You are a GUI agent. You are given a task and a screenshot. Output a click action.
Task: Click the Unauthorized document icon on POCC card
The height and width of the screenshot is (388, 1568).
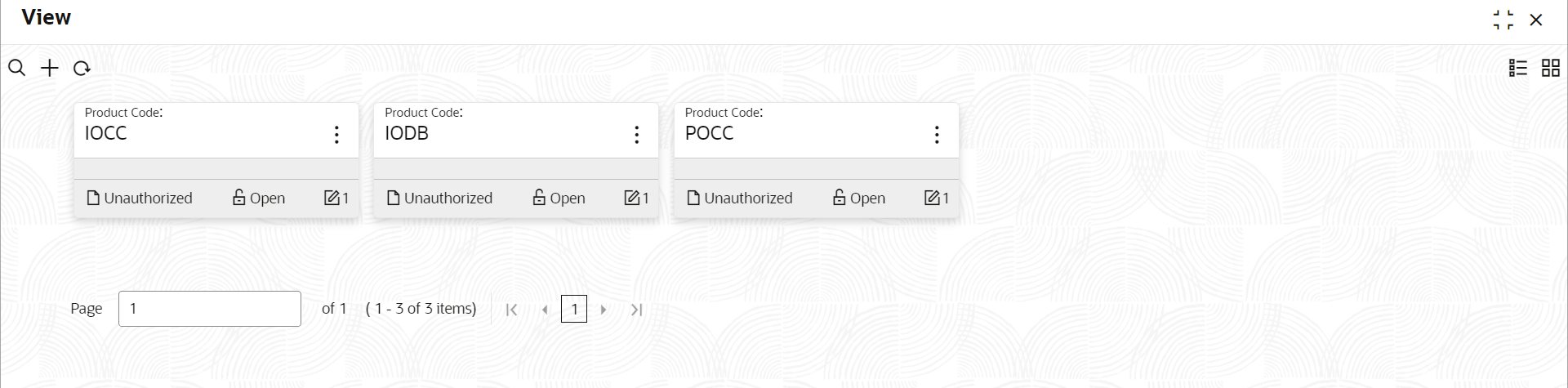[x=693, y=198]
